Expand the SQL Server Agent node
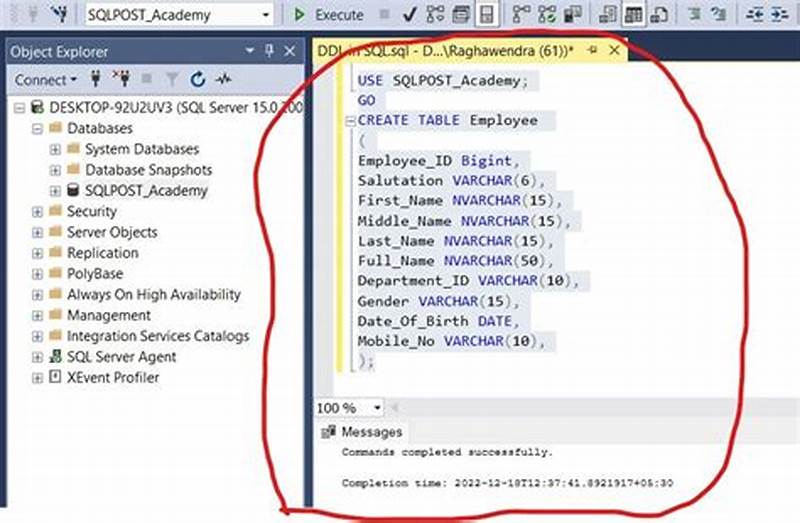The width and height of the screenshot is (800, 523). pos(37,357)
